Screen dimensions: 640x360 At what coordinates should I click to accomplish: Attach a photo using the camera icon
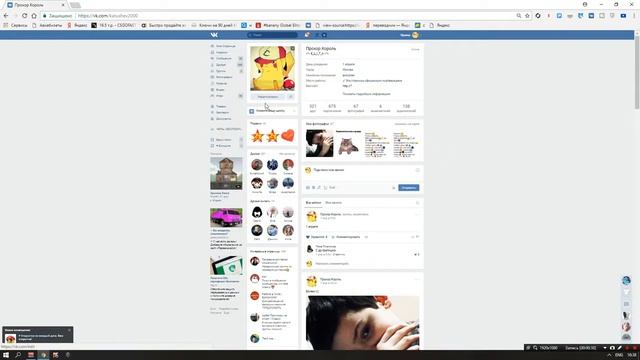pos(308,188)
